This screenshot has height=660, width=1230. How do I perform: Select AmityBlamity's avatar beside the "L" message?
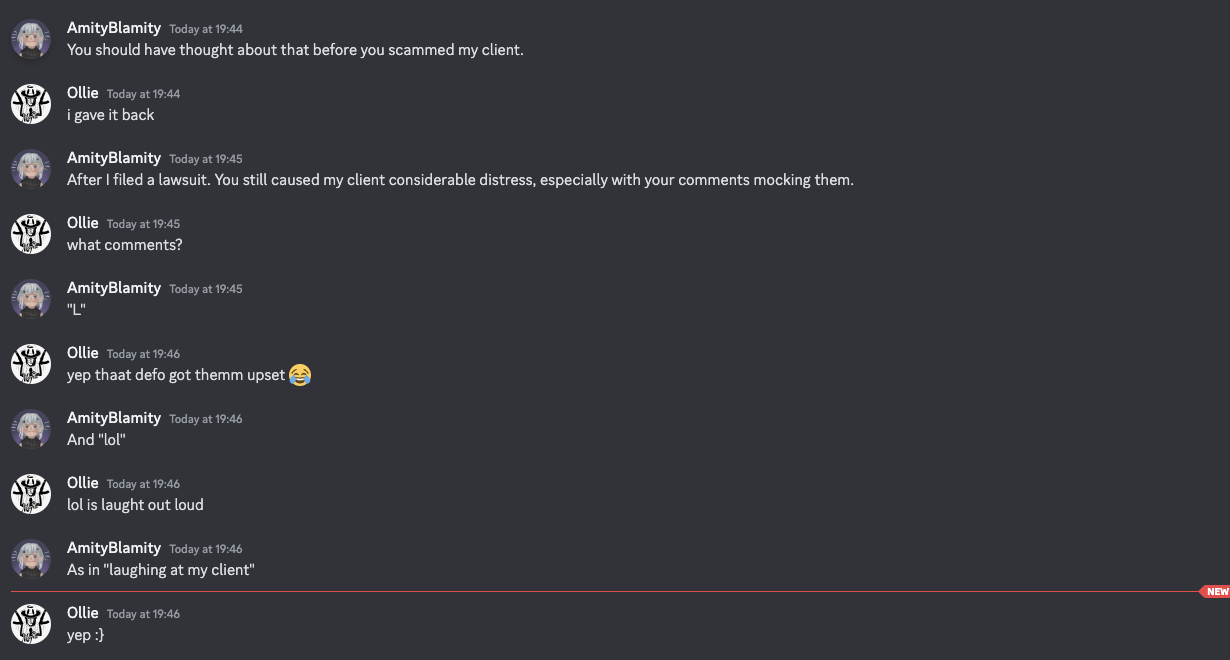pyautogui.click(x=31, y=299)
